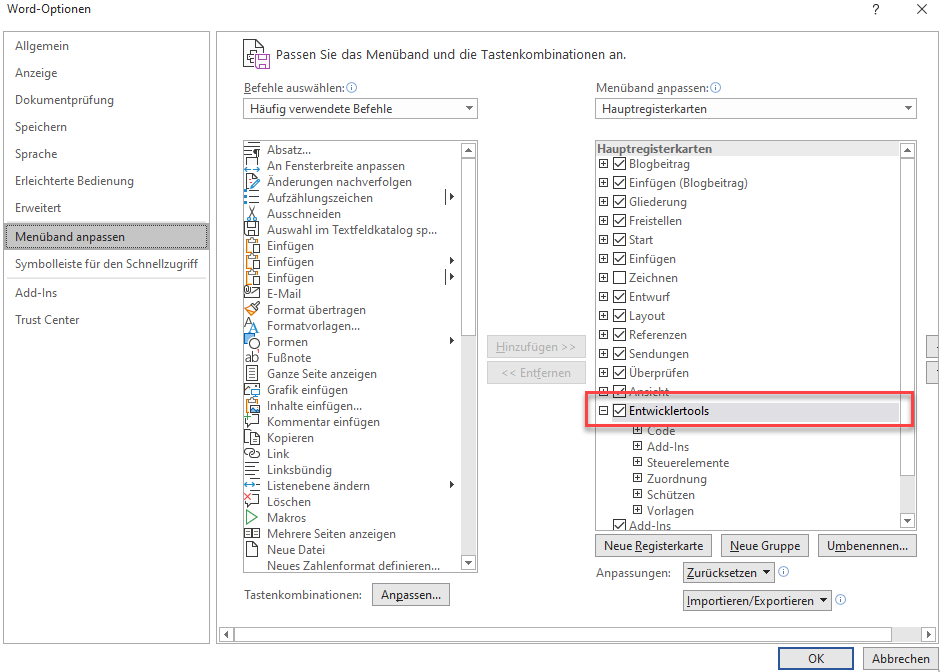Select the An Fensterbreite anpassen icon

point(252,166)
